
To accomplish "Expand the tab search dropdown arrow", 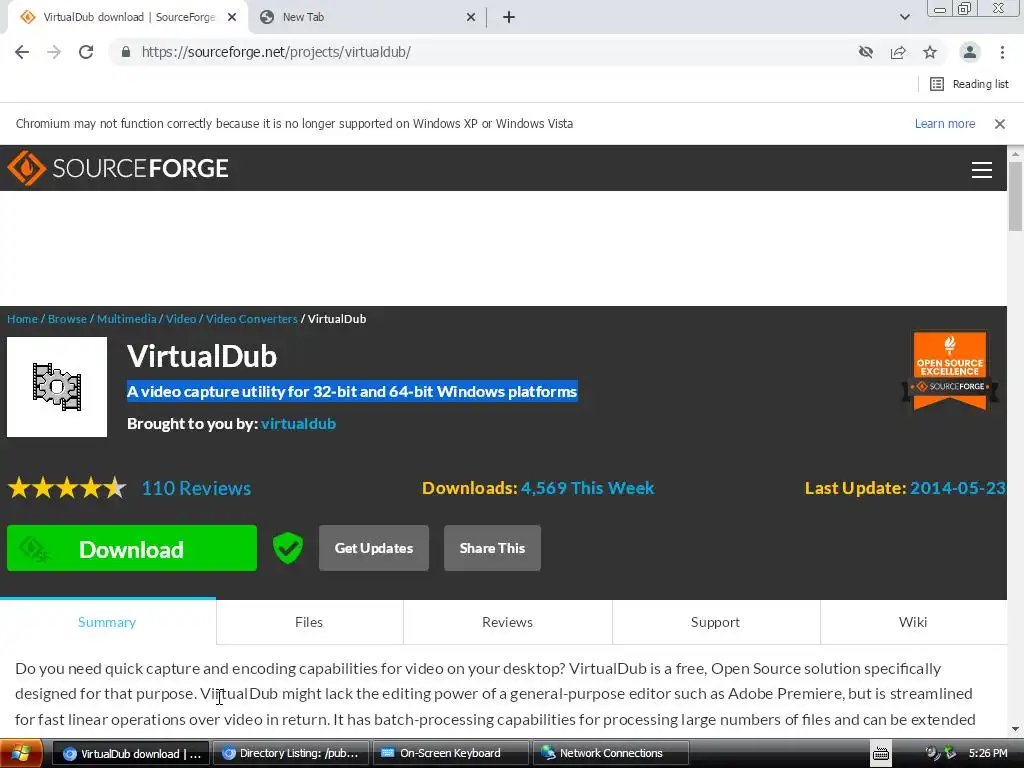I will pos(904,18).
